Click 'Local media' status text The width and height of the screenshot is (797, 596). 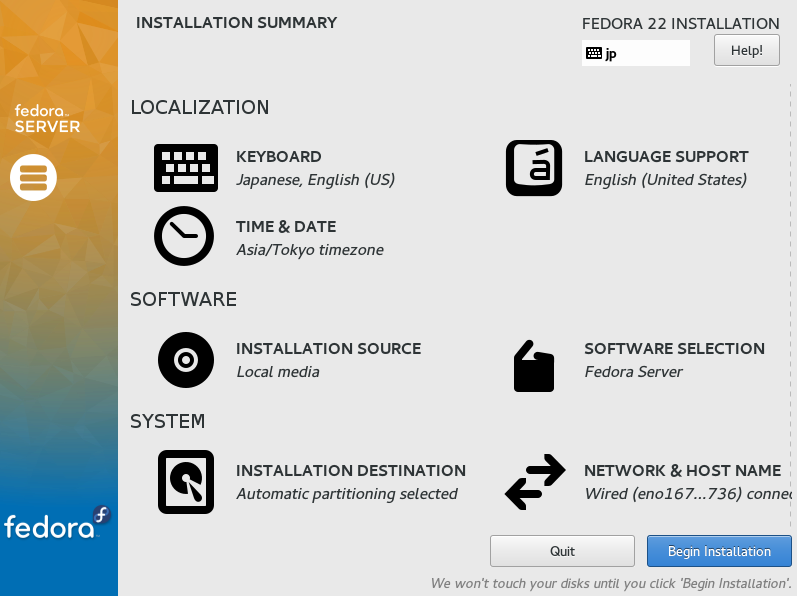click(278, 372)
